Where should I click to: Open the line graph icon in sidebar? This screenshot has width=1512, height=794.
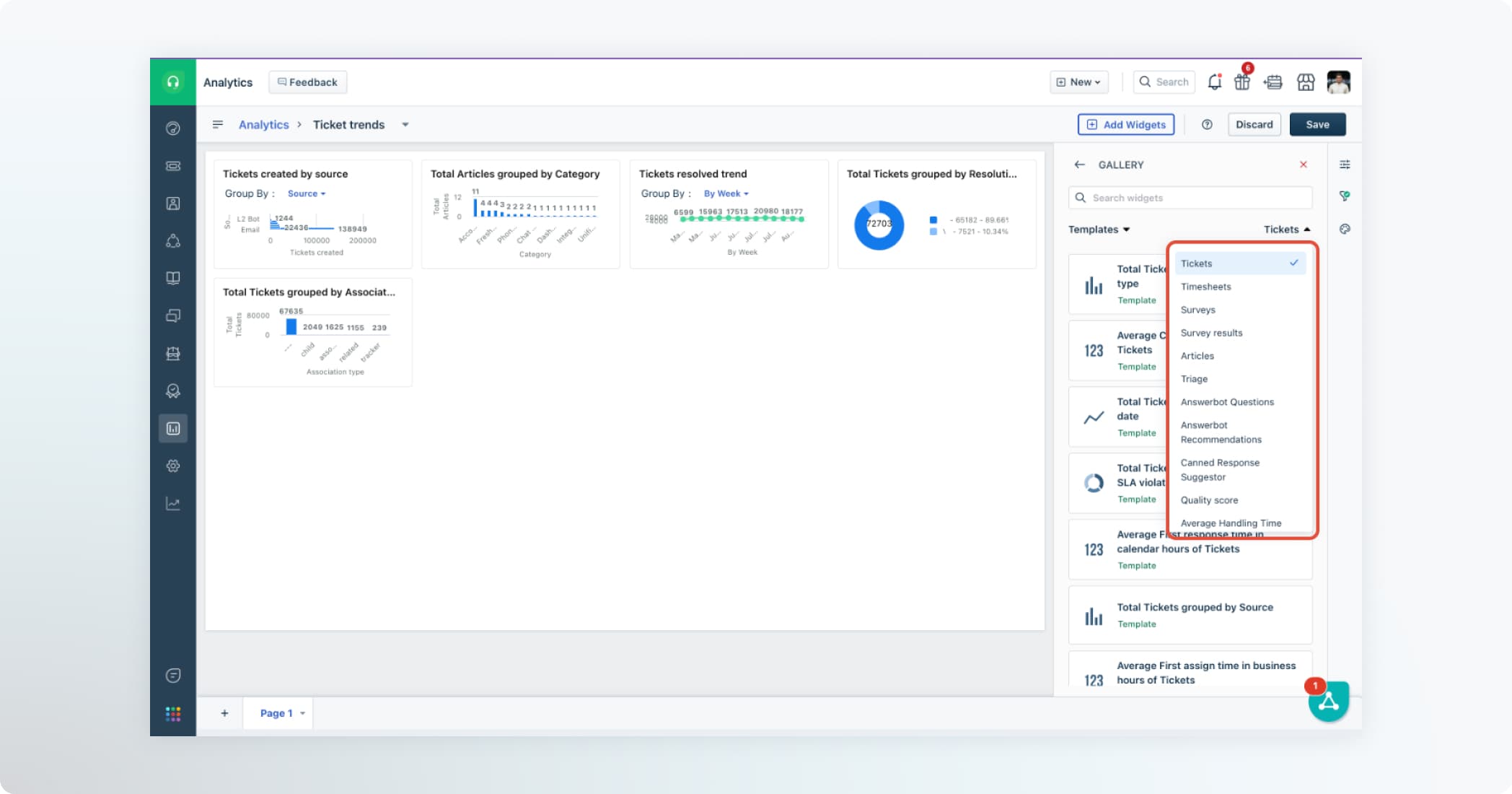pos(173,504)
